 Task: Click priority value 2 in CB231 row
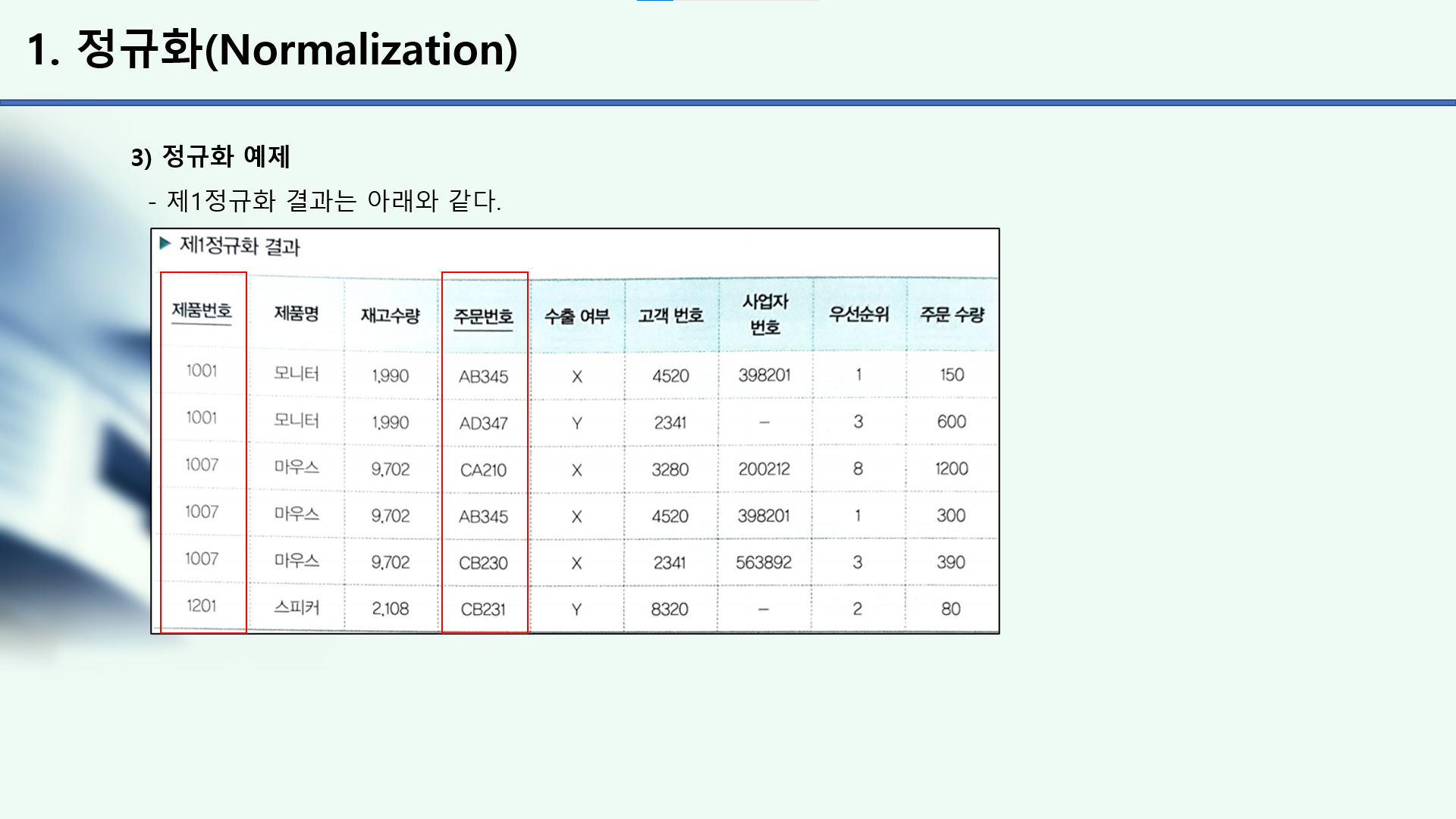click(857, 609)
